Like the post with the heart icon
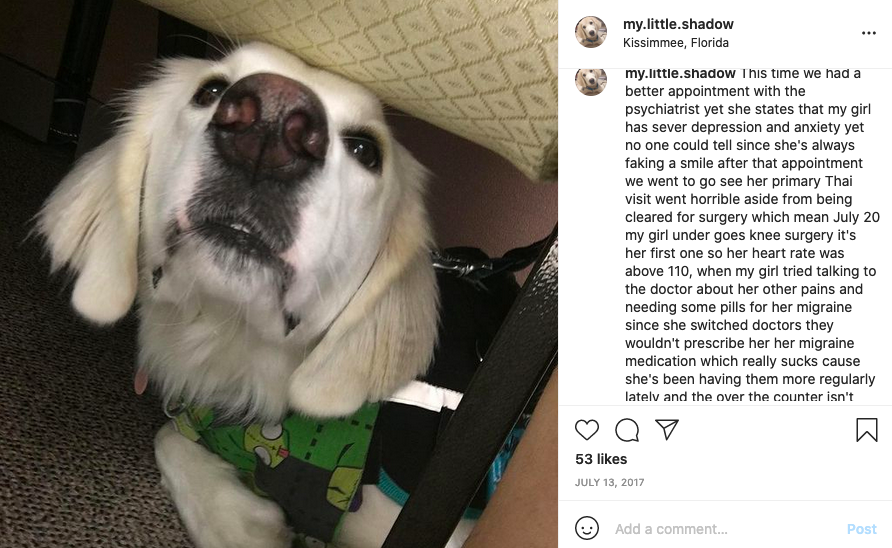The height and width of the screenshot is (548, 892). pyautogui.click(x=587, y=430)
